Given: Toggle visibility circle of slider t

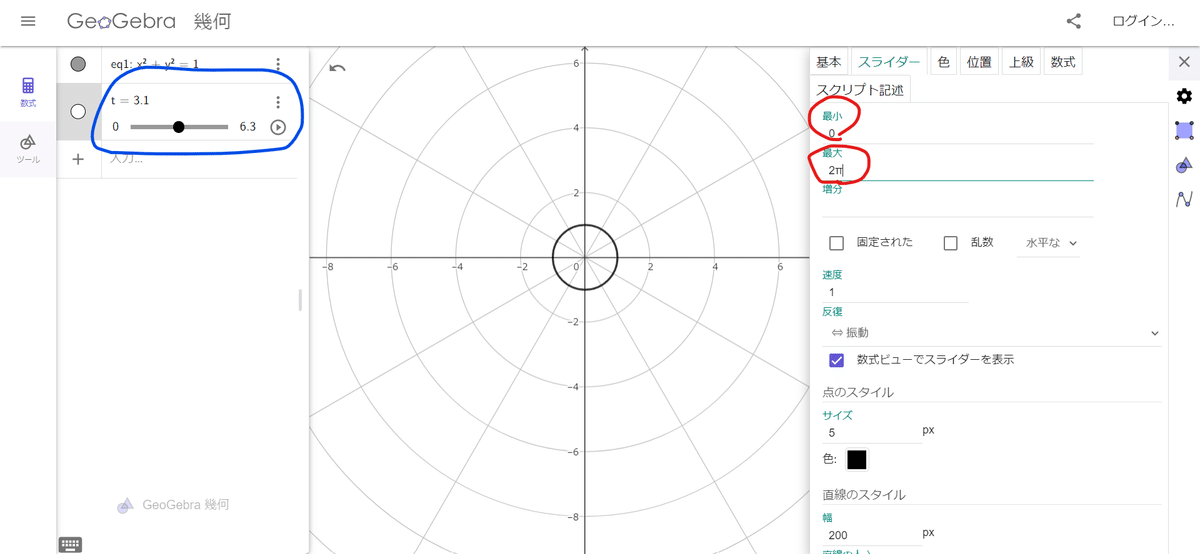Looking at the screenshot, I should click(x=78, y=112).
